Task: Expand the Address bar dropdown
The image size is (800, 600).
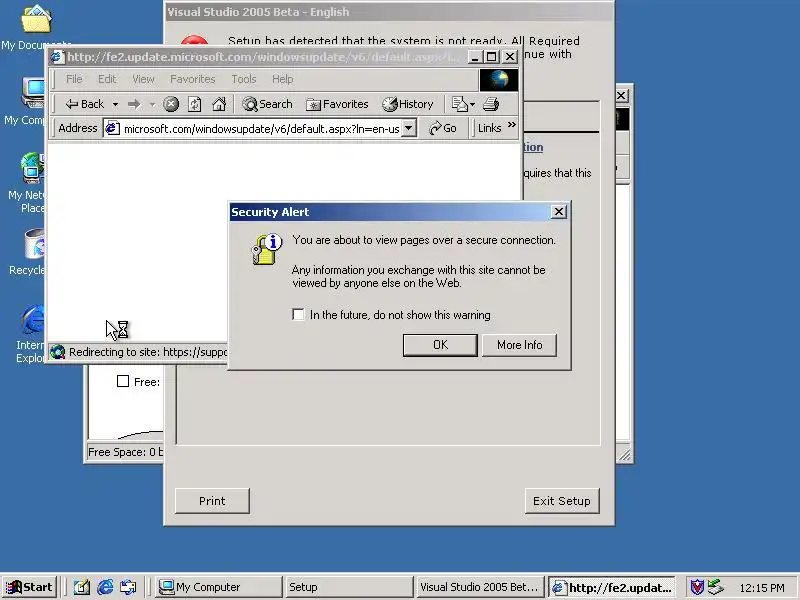Action: coord(409,129)
